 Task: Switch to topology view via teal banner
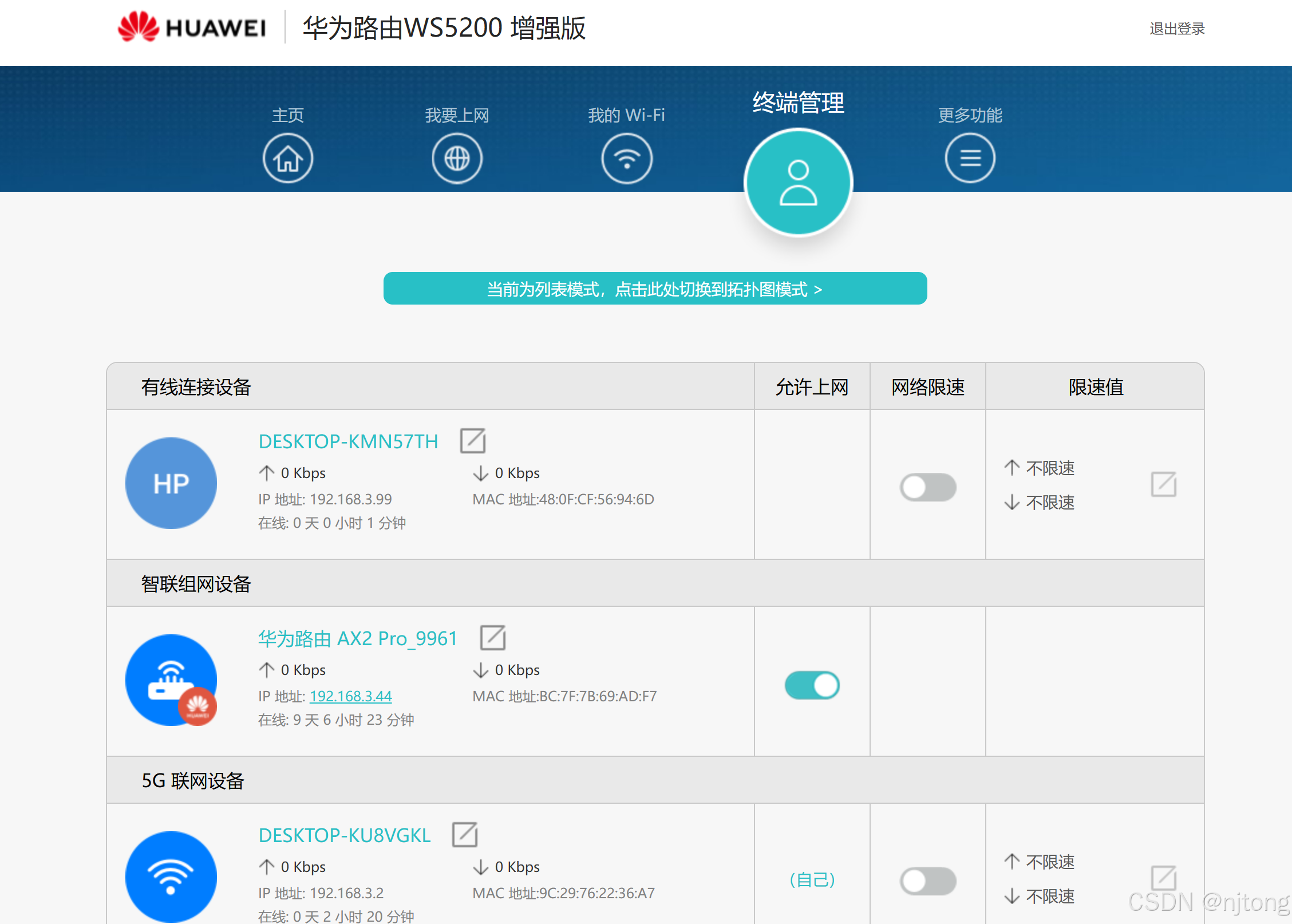coord(655,289)
